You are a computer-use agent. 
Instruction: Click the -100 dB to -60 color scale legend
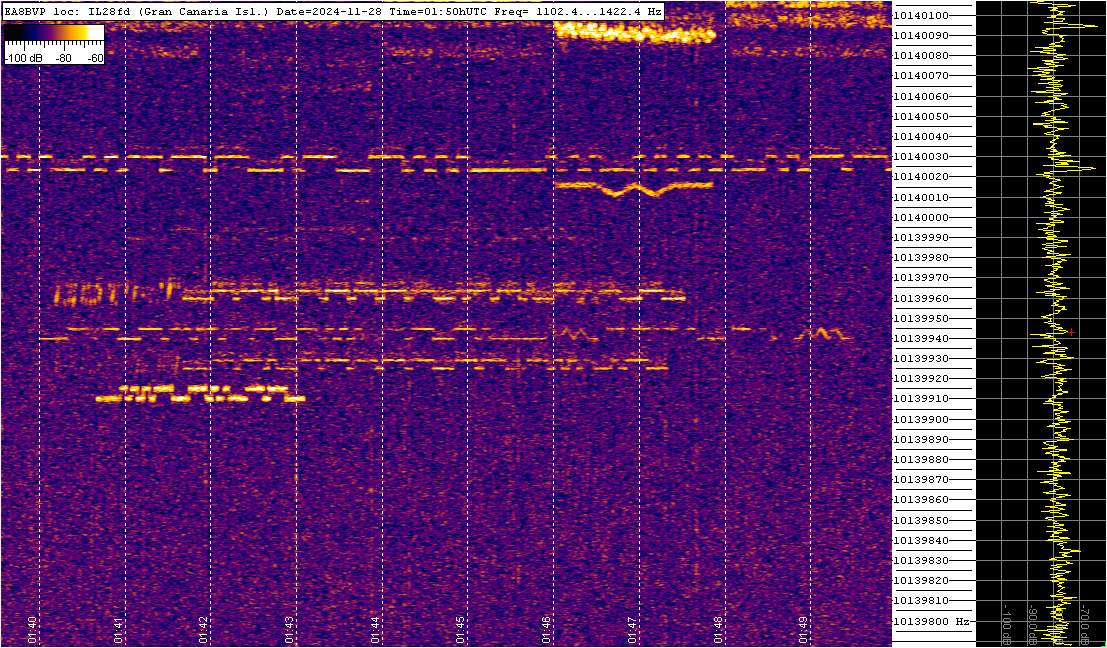(x=54, y=44)
